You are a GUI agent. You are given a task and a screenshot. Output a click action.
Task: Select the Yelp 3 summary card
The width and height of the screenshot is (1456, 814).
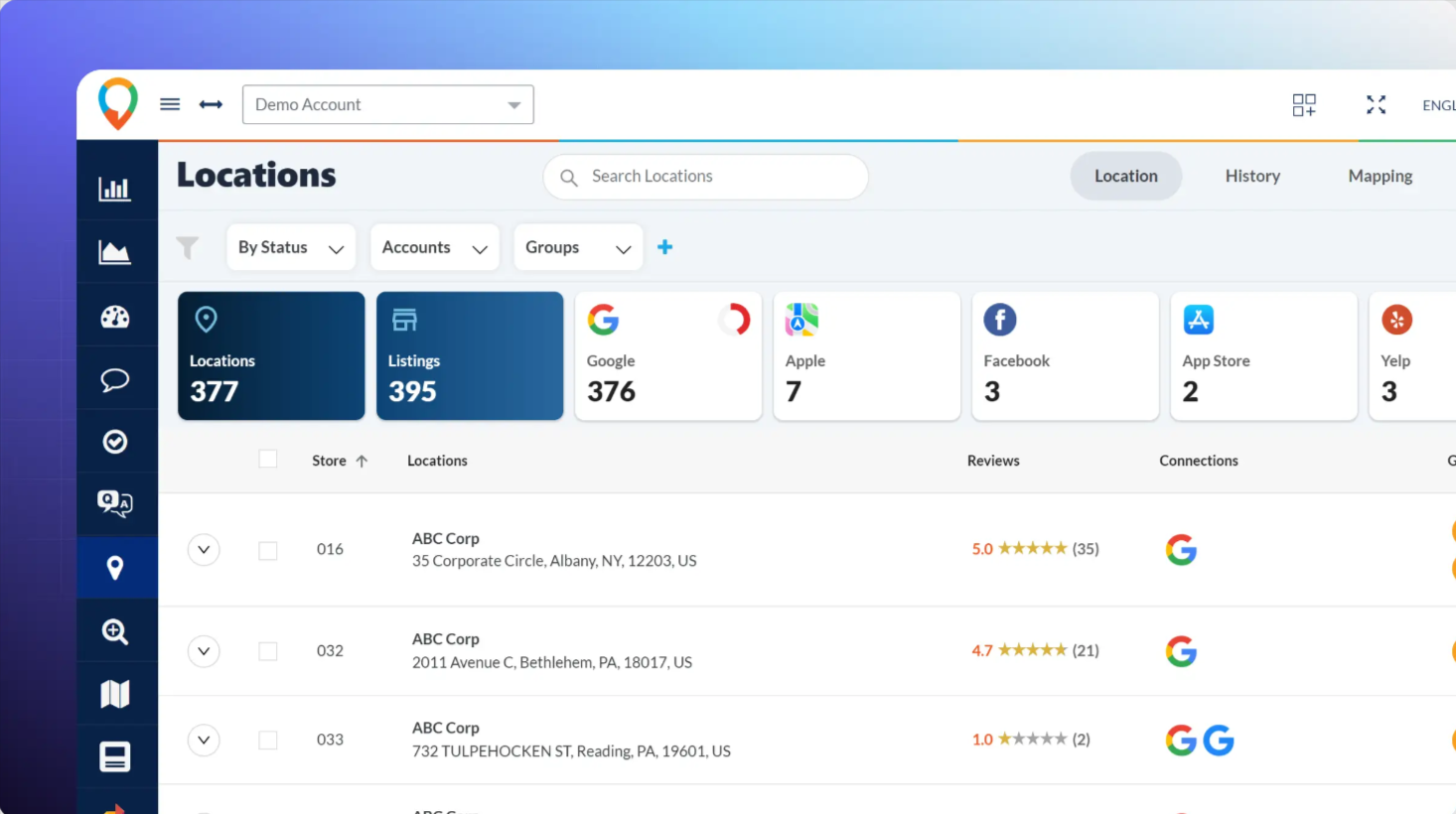(x=1412, y=355)
